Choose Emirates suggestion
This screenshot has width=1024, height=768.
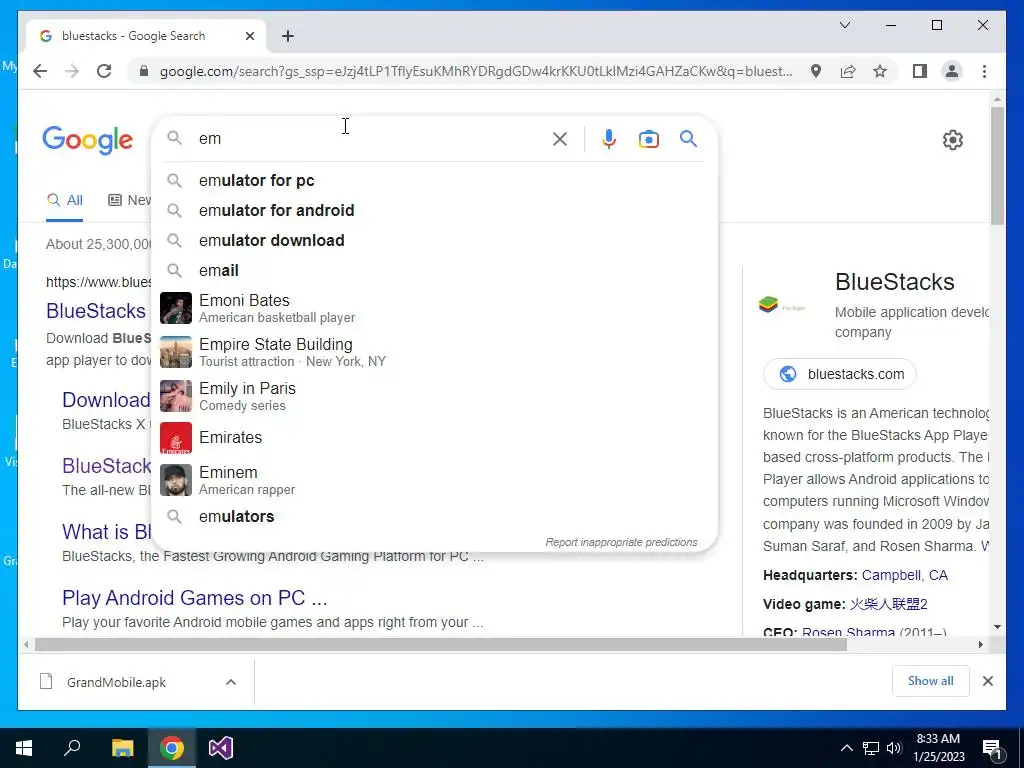pos(434,438)
